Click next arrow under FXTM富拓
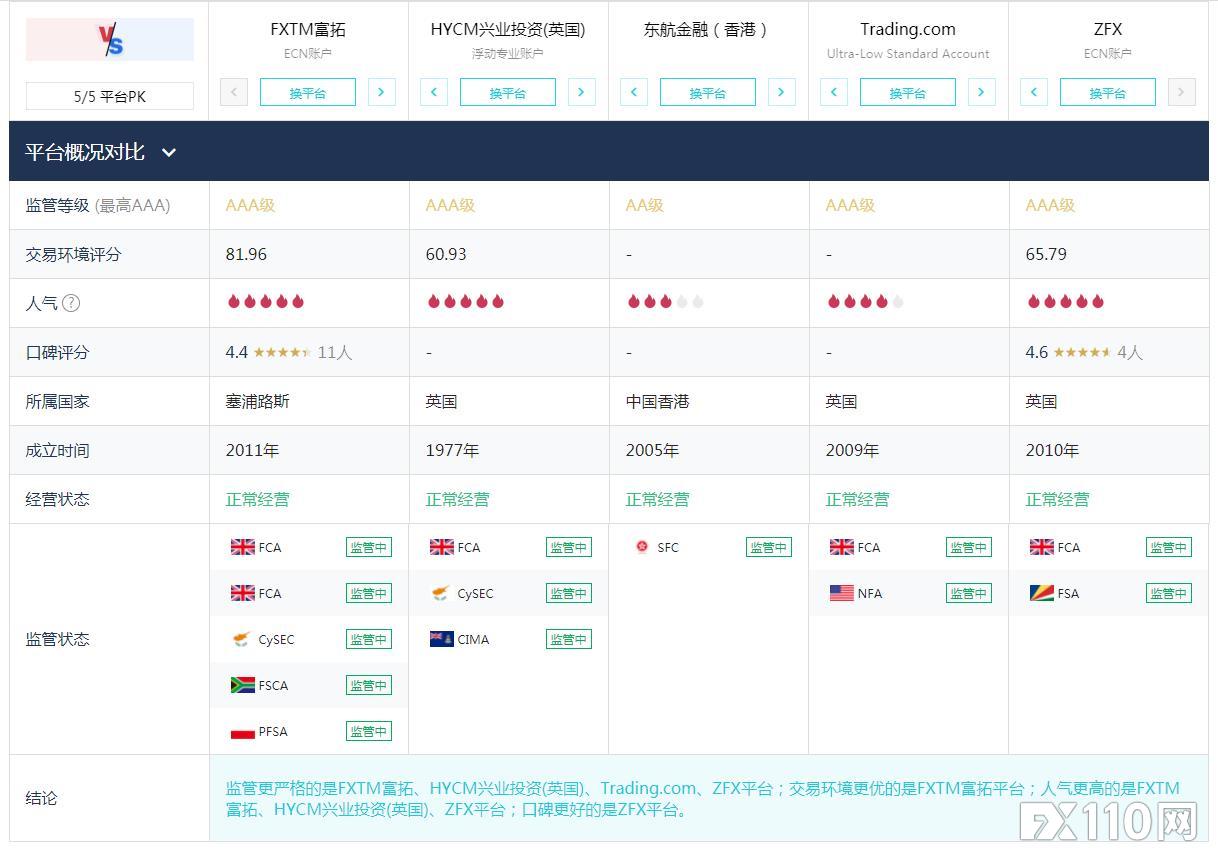Image resolution: width=1218 pixels, height=855 pixels. [381, 93]
